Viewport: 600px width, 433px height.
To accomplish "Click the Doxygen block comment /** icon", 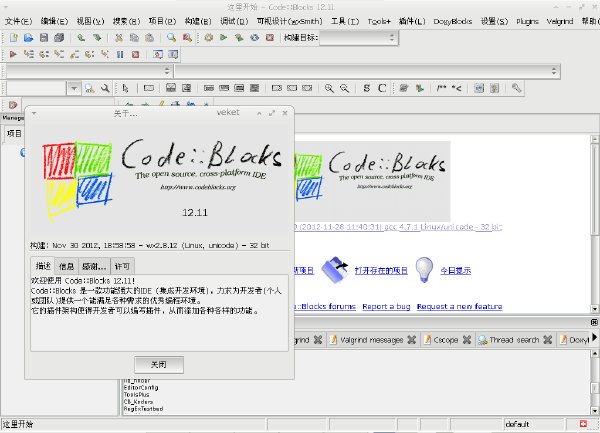I will pos(442,88).
